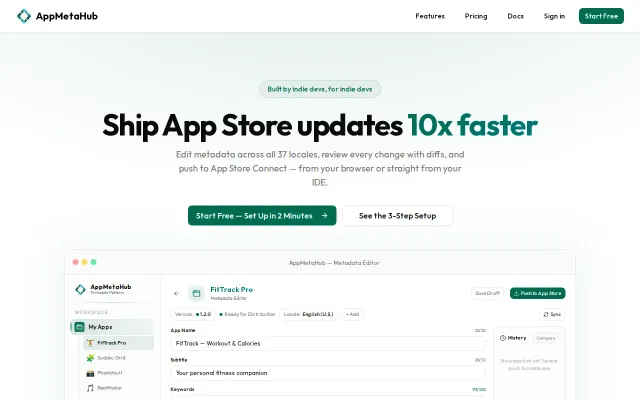
Task: Select My Apps in the workspace sidebar
Action: coord(112,327)
